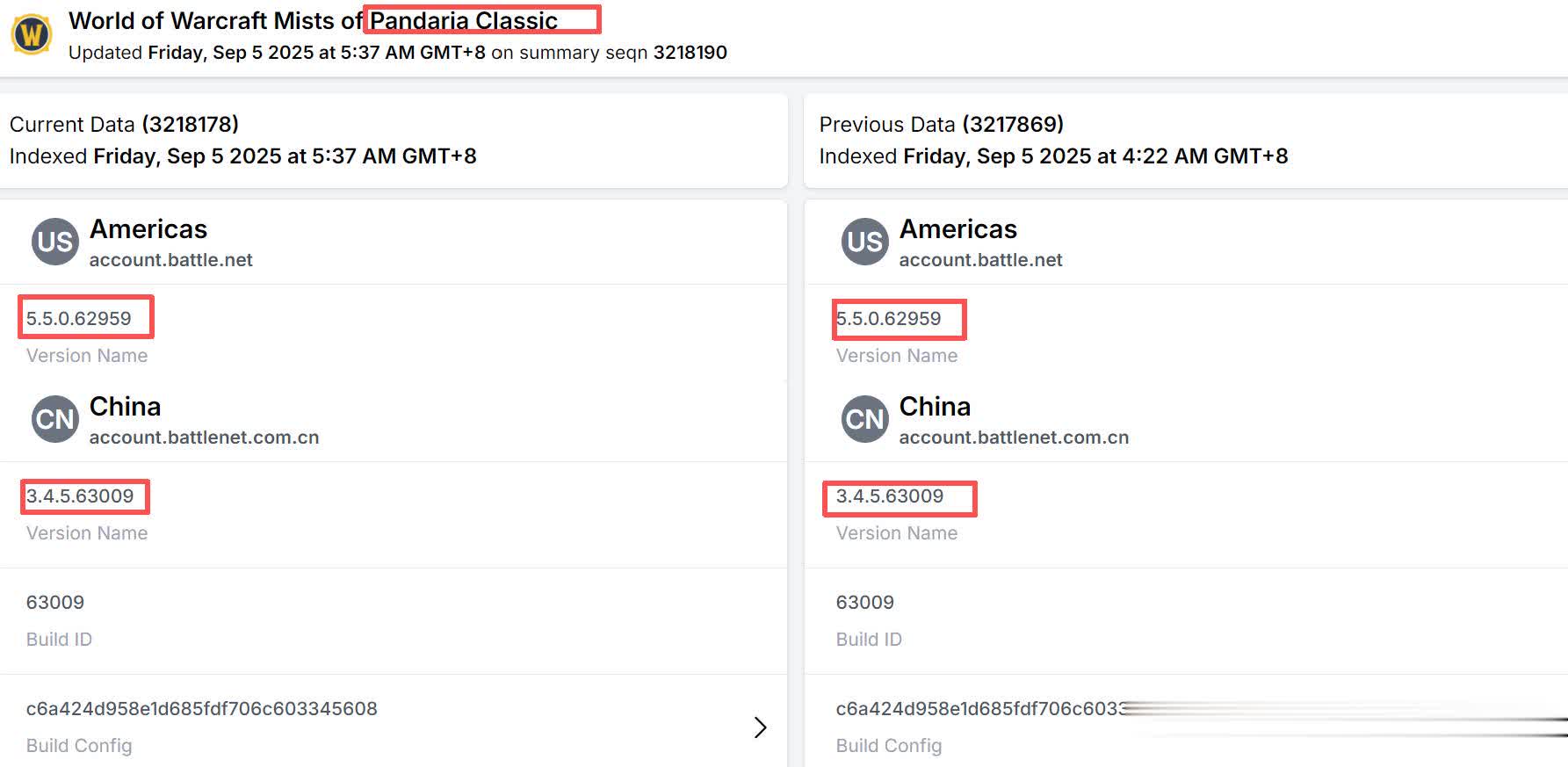The height and width of the screenshot is (767, 1568).
Task: Select Build ID 63009 in Previous Data
Action: pyautogui.click(x=865, y=602)
